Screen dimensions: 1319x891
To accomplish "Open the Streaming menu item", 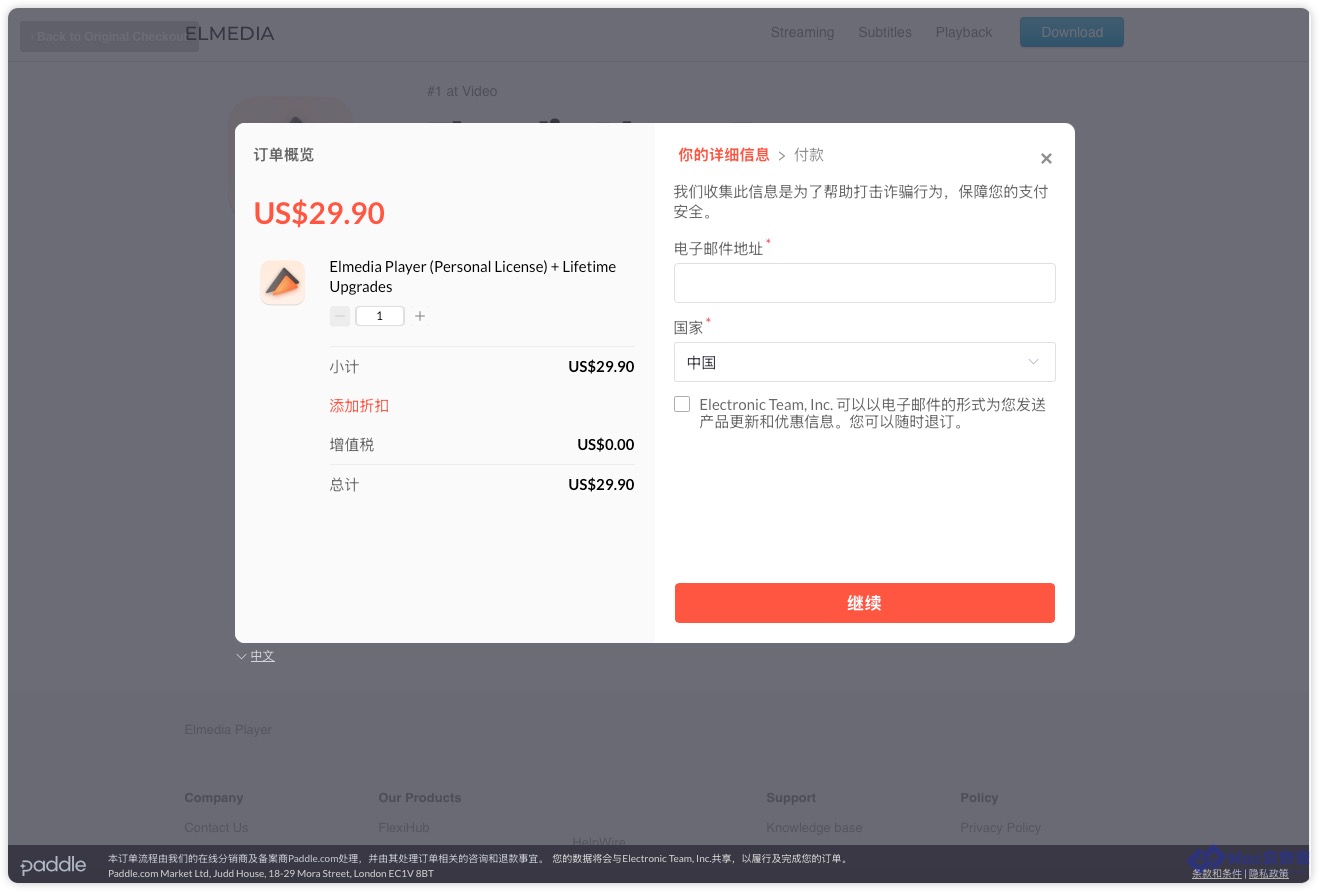I will pos(802,32).
